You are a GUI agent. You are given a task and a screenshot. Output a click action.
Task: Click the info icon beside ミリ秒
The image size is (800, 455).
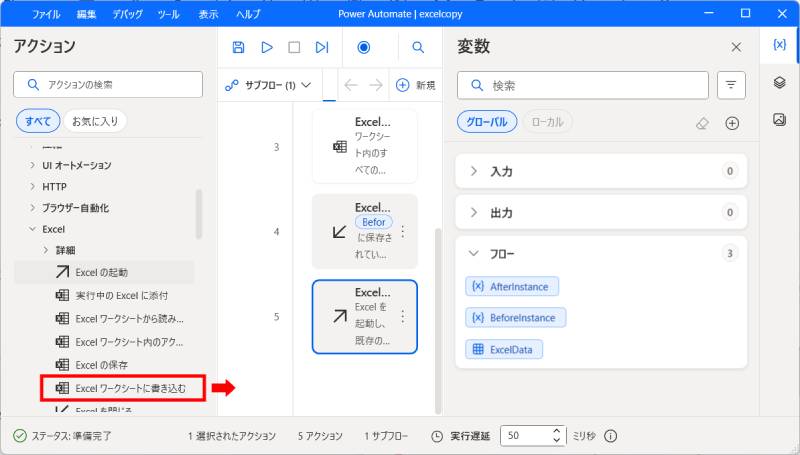(611, 436)
